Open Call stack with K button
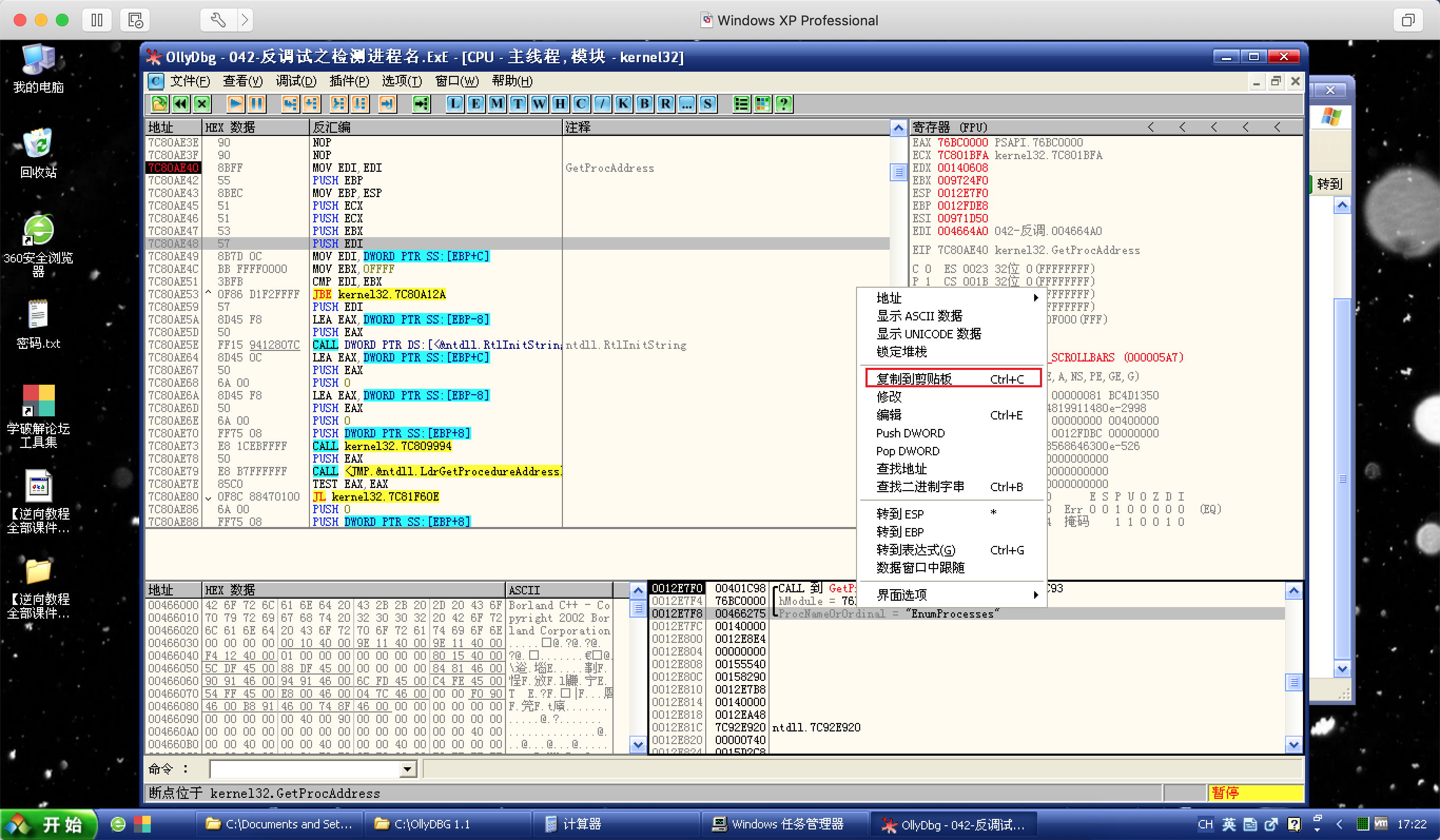1440x840 pixels. coord(623,103)
